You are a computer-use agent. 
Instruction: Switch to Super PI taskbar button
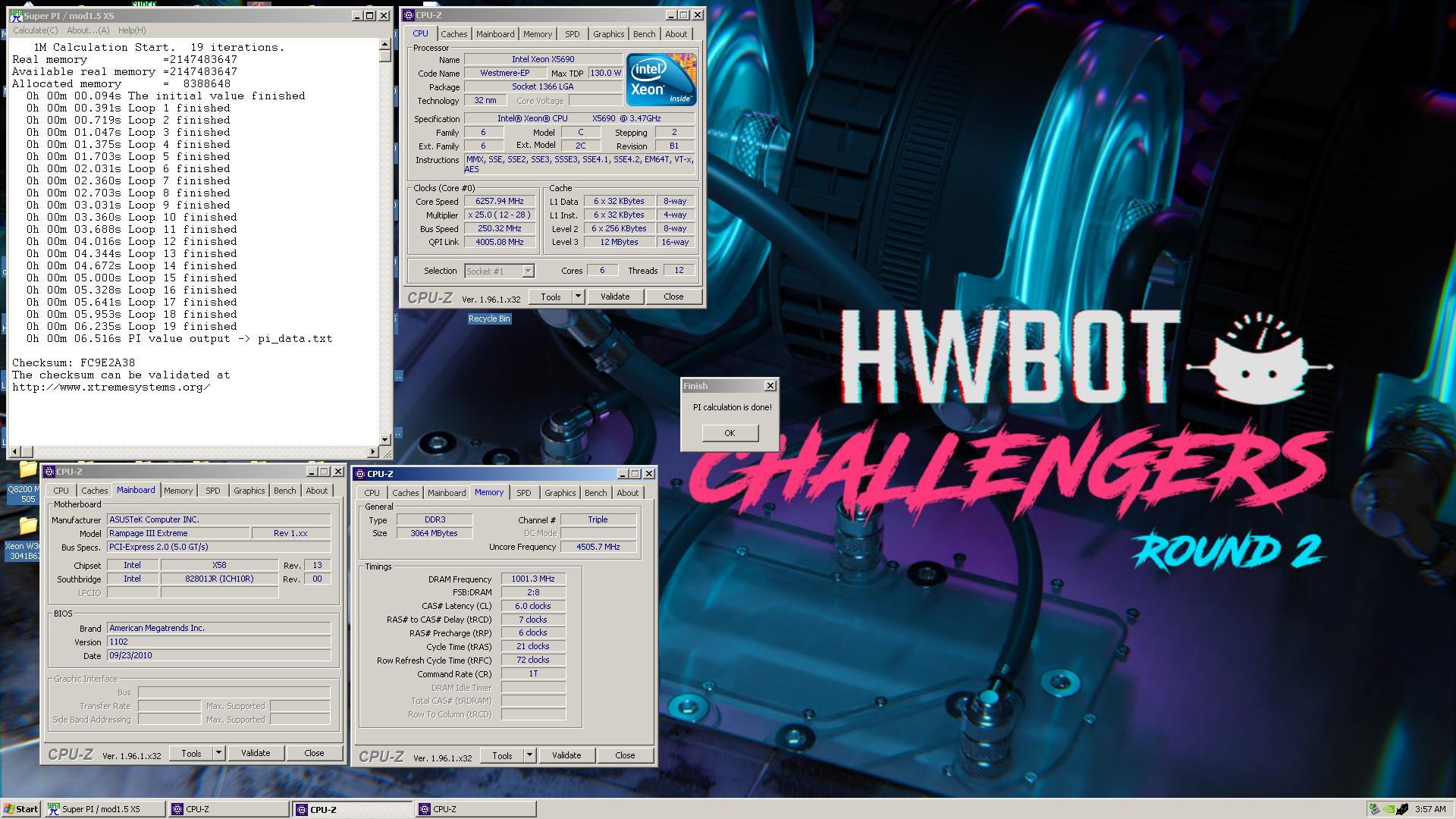coord(105,809)
